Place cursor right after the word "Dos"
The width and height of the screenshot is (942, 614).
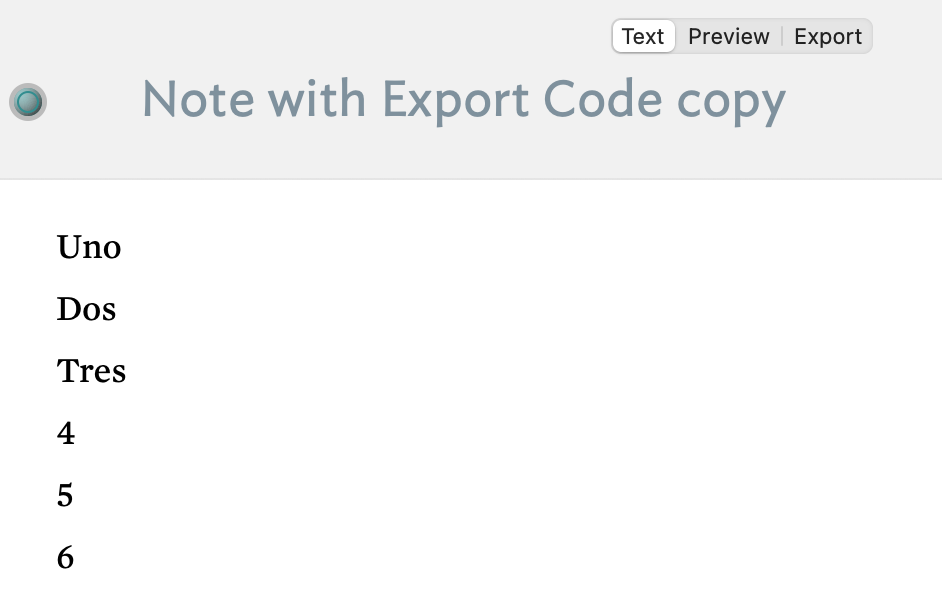tap(117, 309)
